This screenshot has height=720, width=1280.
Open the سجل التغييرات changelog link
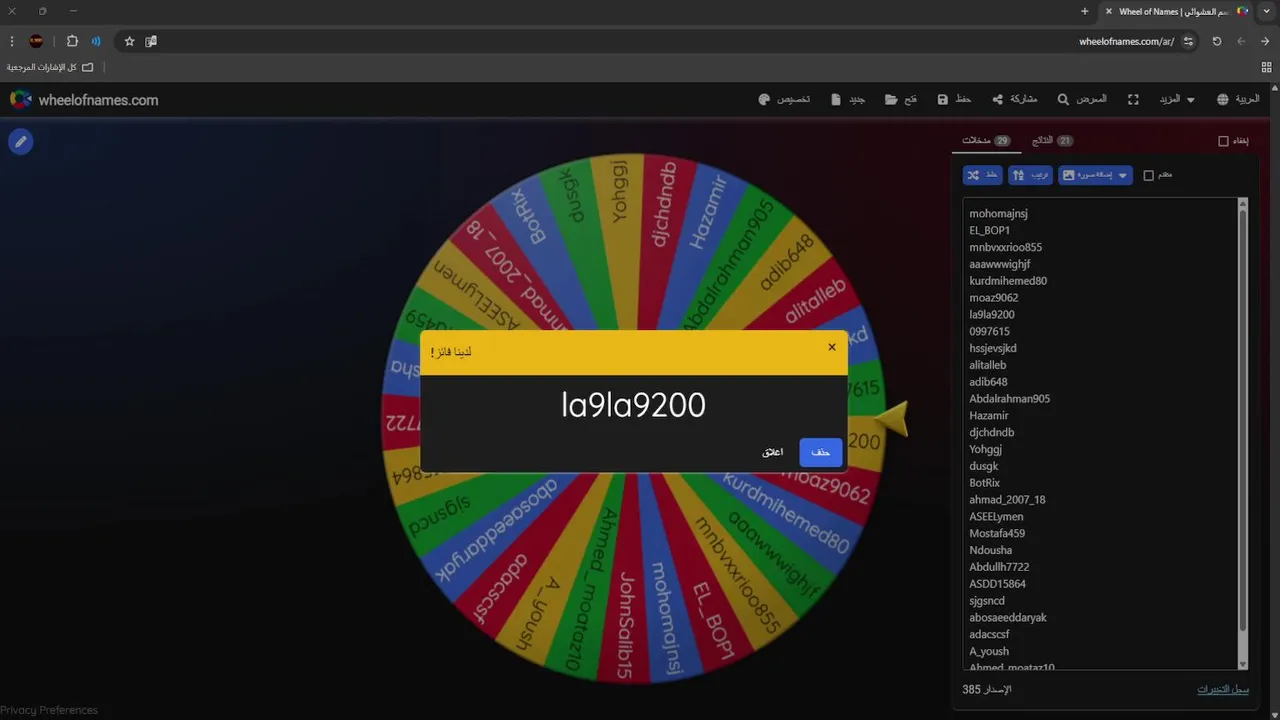1223,689
